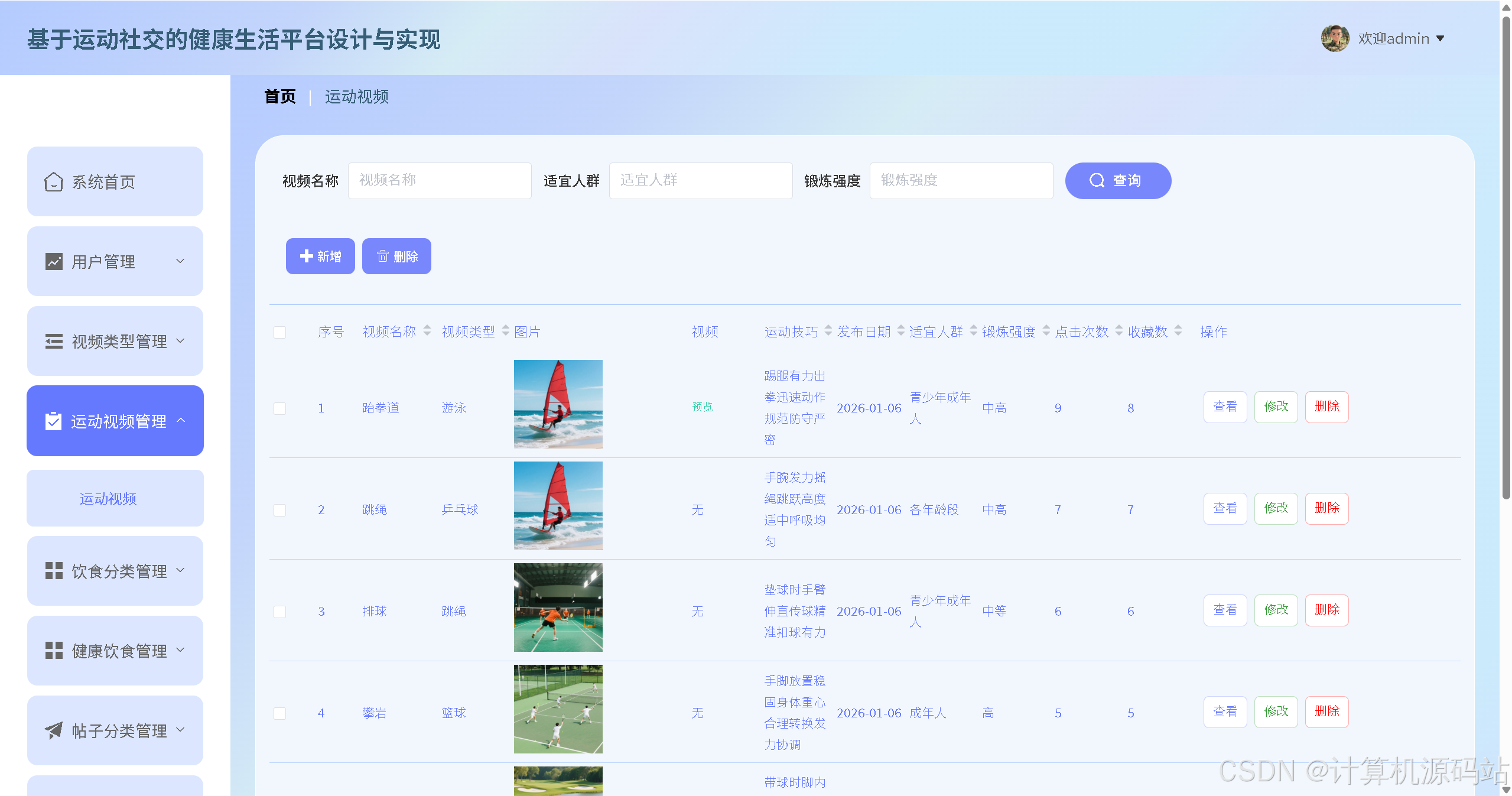
Task: Go to 首页 breadcrumb
Action: point(280,96)
